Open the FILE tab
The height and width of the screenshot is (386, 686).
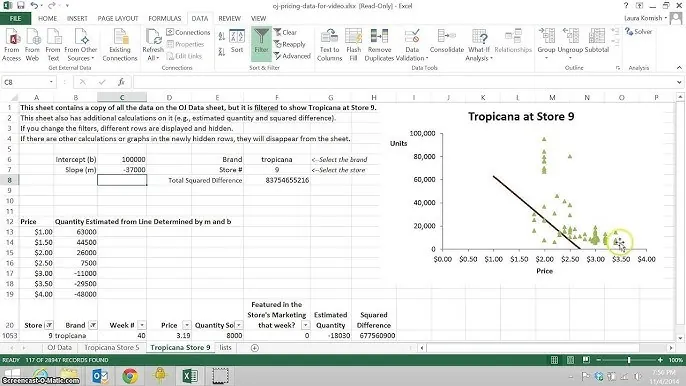15,18
